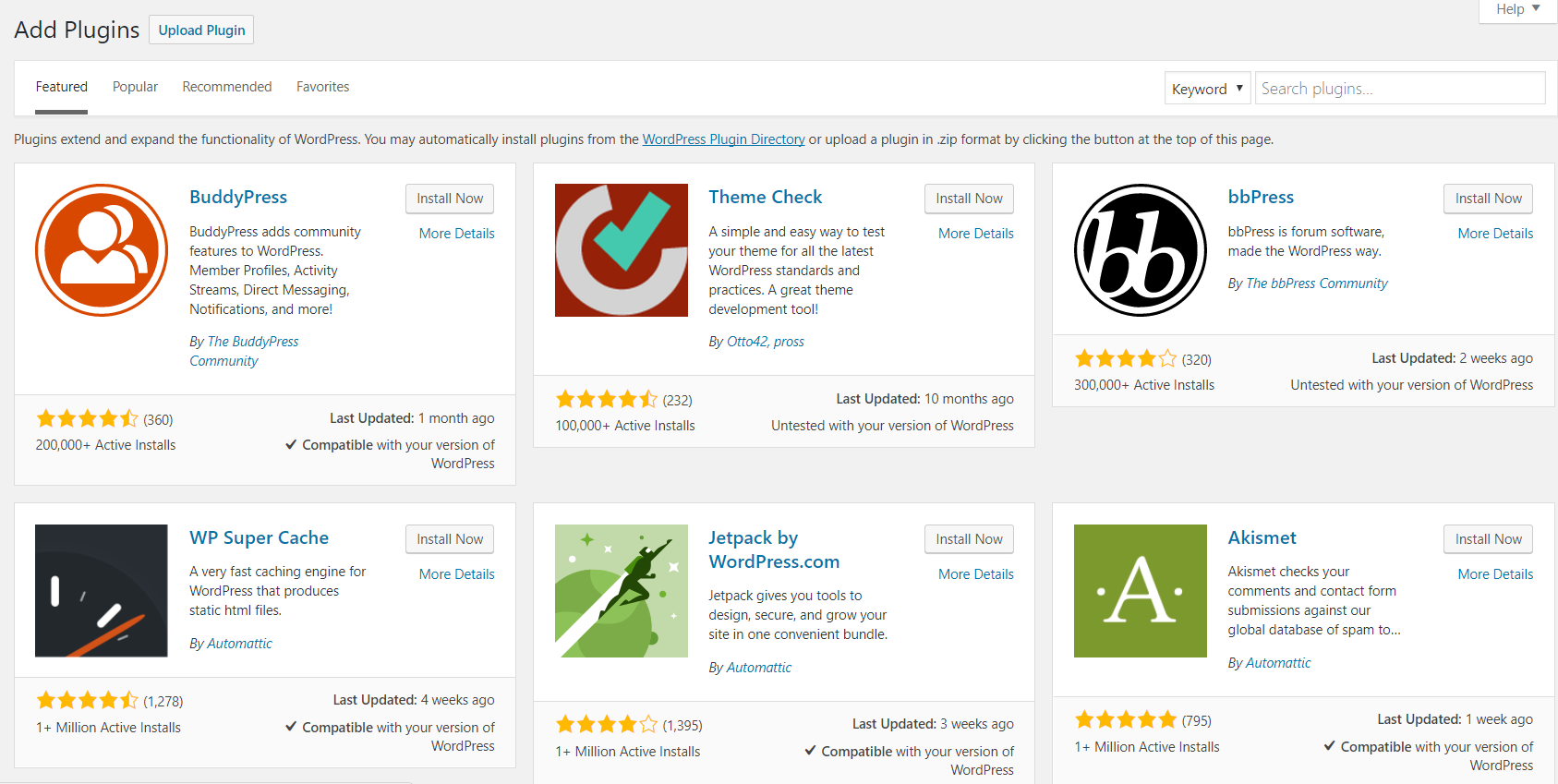Image resolution: width=1558 pixels, height=784 pixels.
Task: Click '200,000+ Active Installs' text
Action: [105, 445]
